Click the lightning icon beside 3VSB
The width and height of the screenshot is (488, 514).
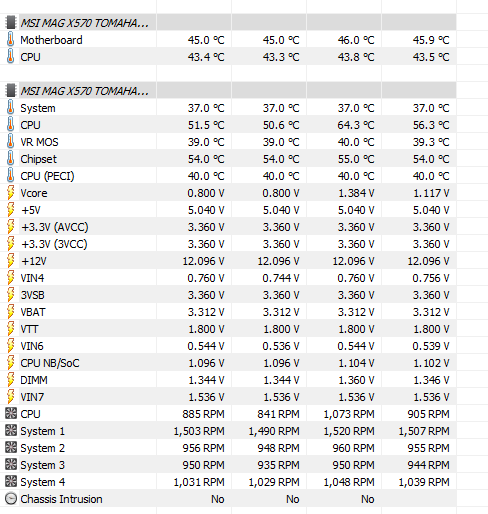click(11, 295)
